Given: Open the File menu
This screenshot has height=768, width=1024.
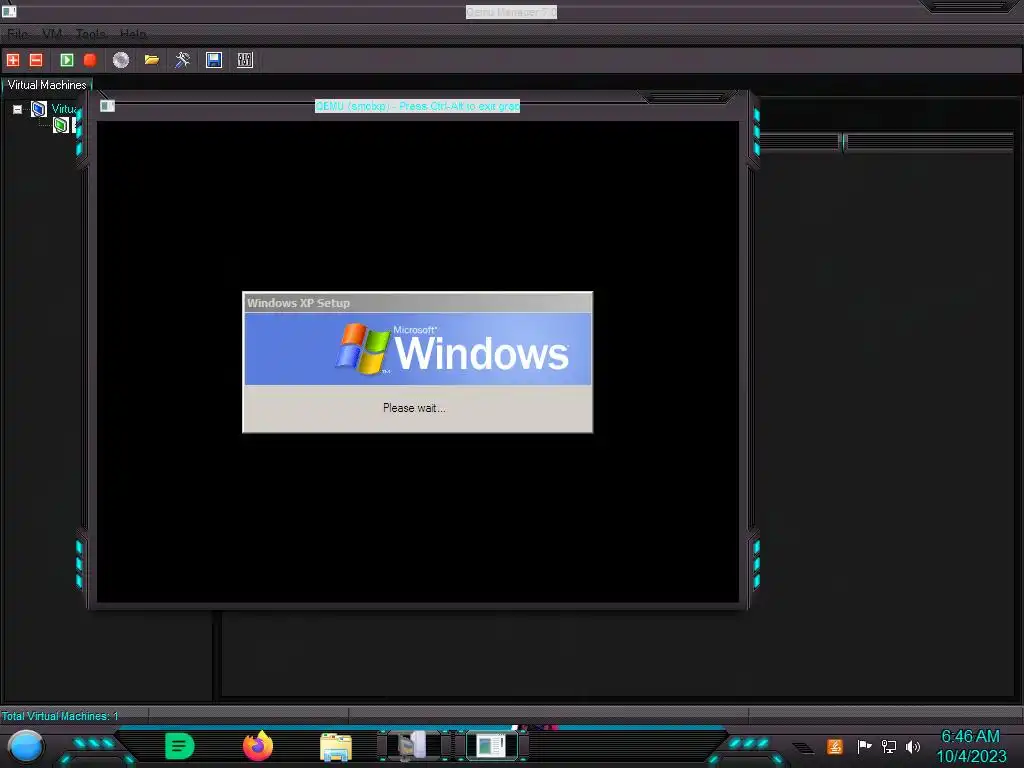Looking at the screenshot, I should (x=18, y=34).
